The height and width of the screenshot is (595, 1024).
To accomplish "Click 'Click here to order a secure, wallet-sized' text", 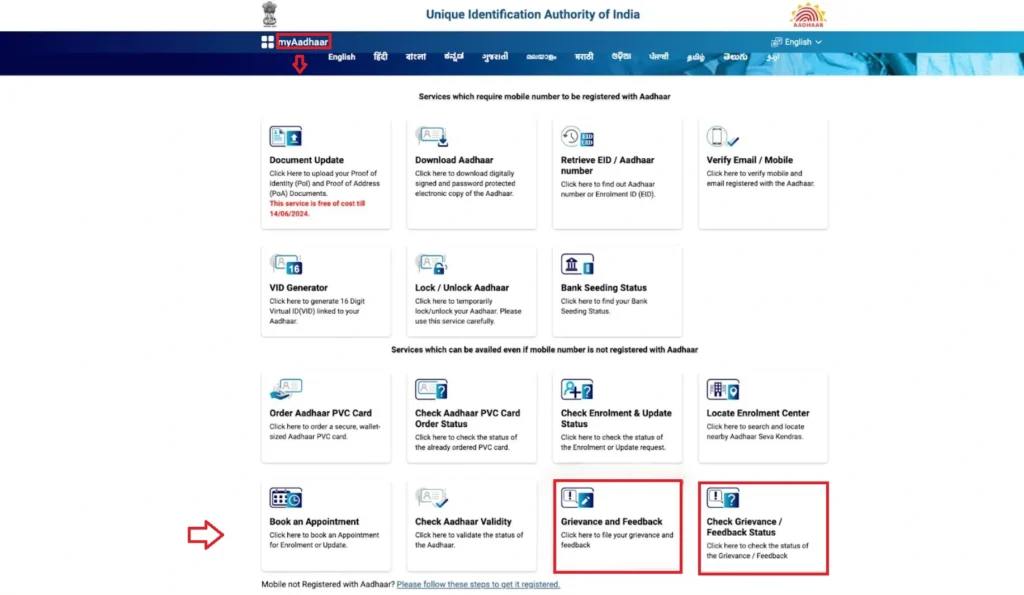I will click(x=325, y=431).
